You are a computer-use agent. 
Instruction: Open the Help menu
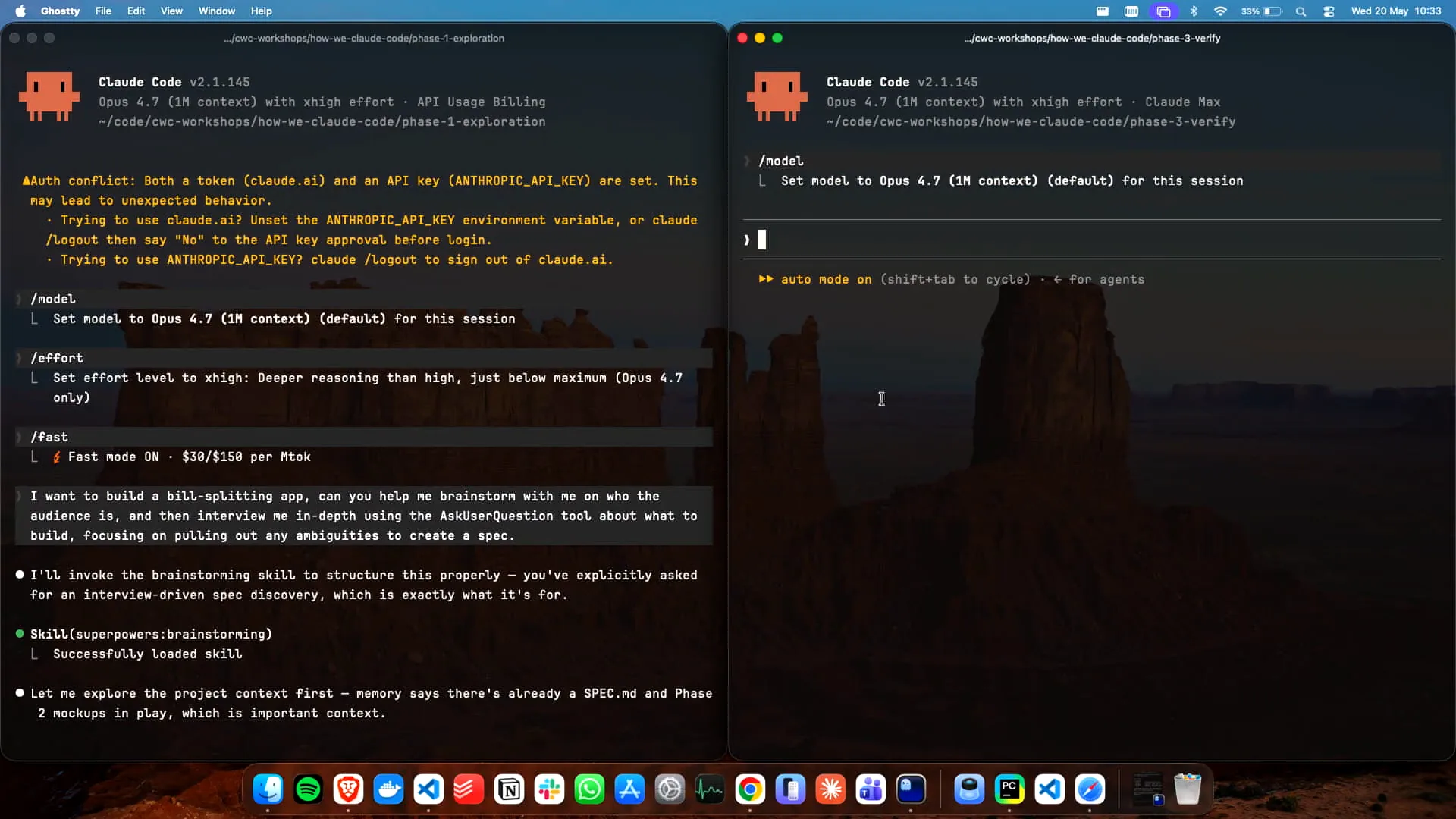(261, 11)
